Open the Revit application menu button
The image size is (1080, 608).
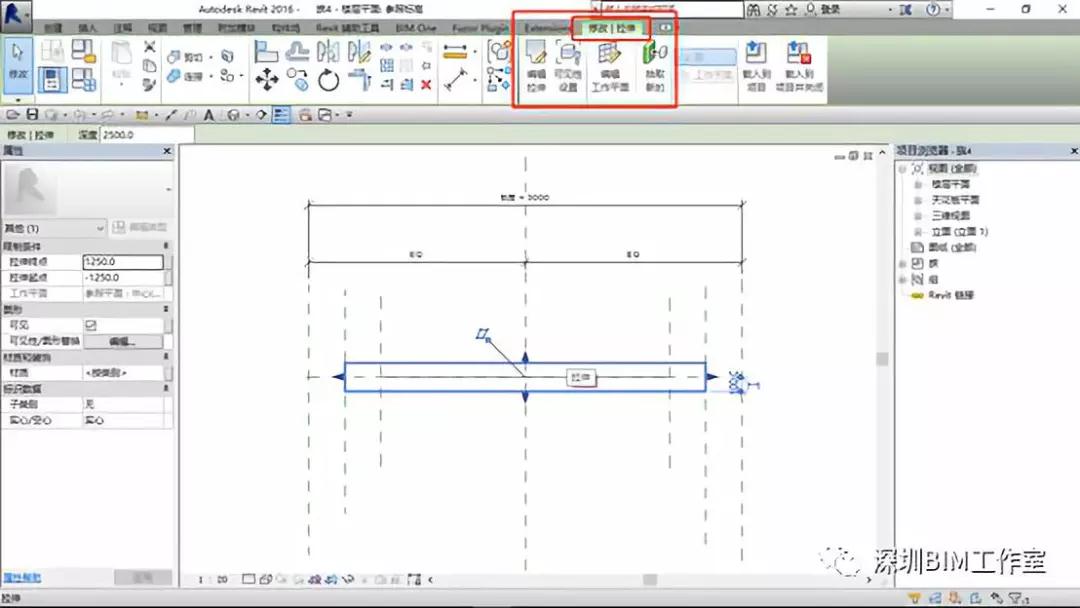point(15,17)
